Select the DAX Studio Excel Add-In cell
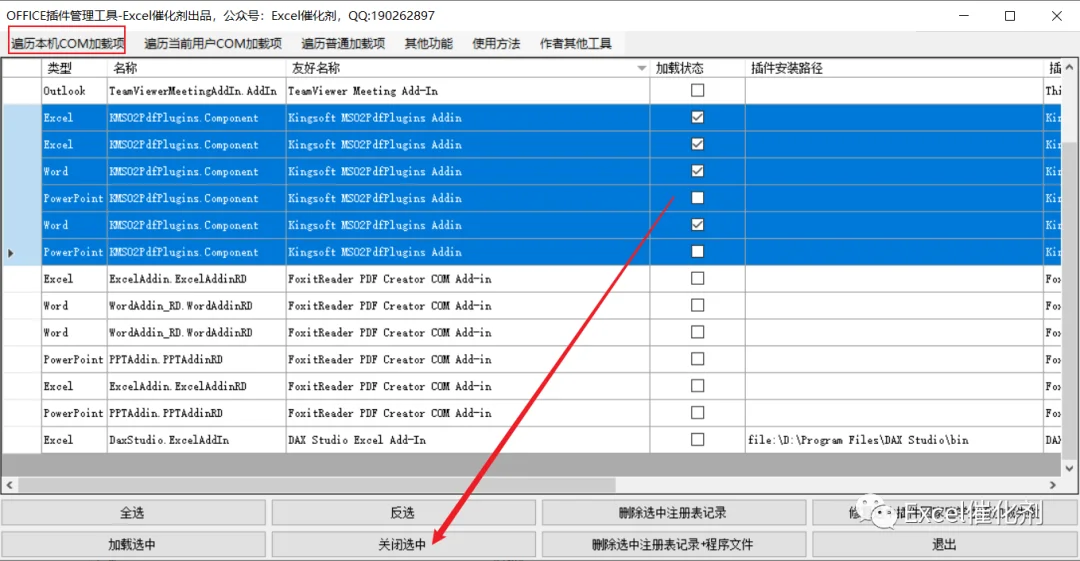Viewport: 1080px width, 561px height. (x=468, y=440)
